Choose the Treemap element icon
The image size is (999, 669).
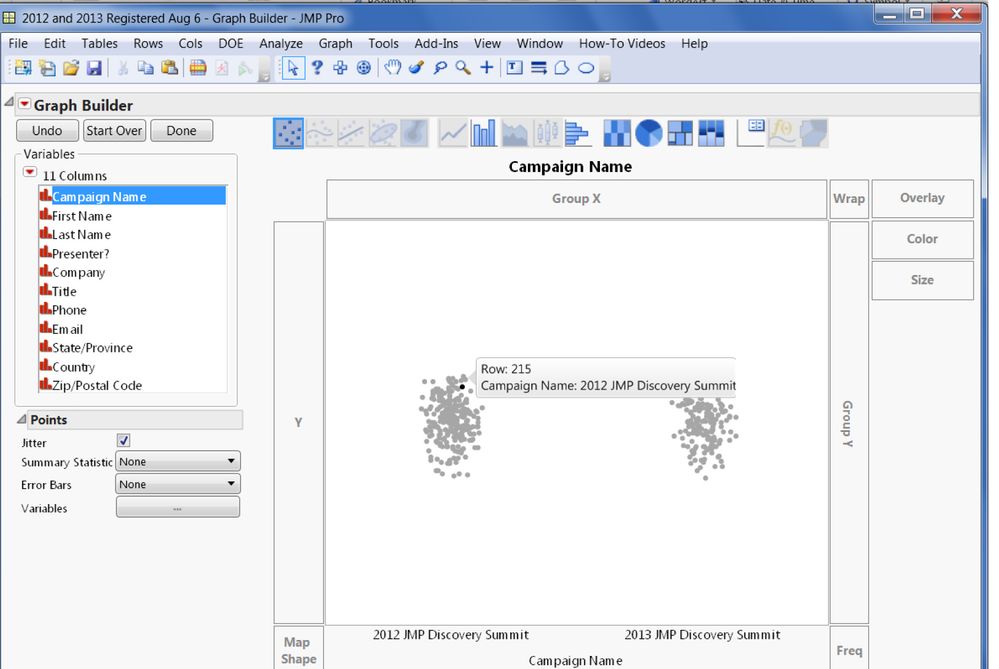click(x=680, y=134)
